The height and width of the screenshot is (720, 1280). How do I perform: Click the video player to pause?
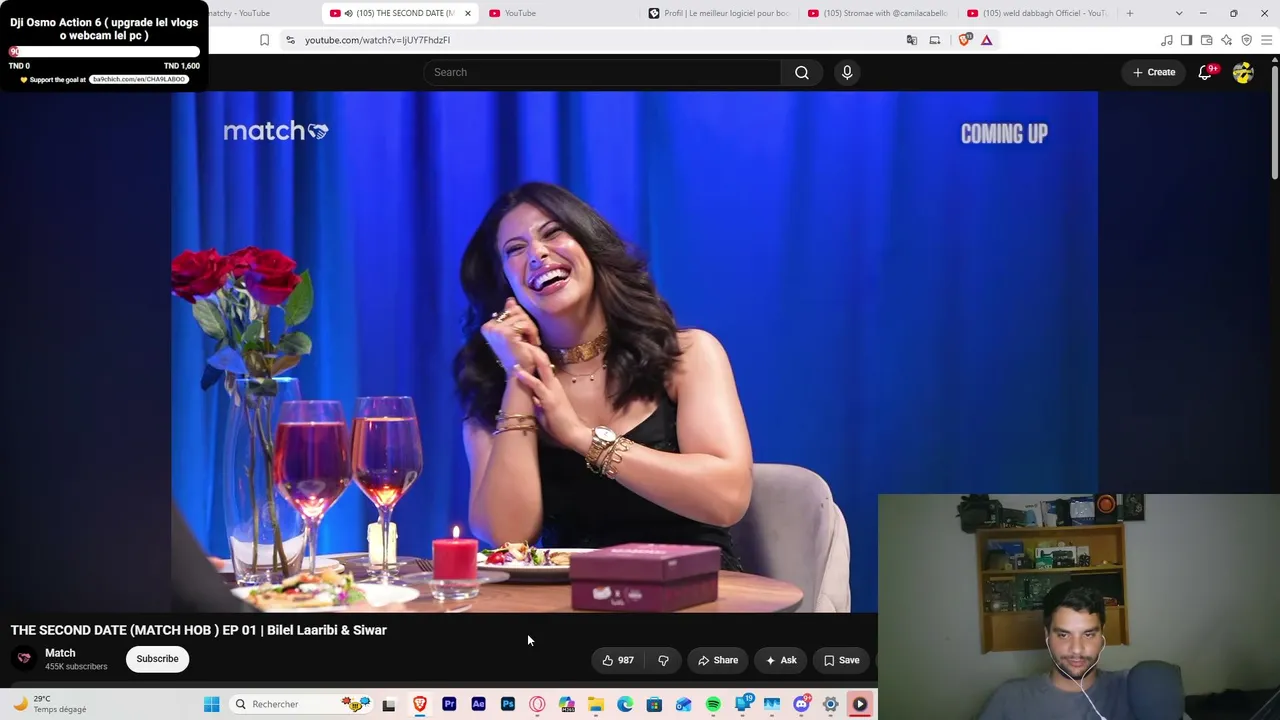click(634, 352)
